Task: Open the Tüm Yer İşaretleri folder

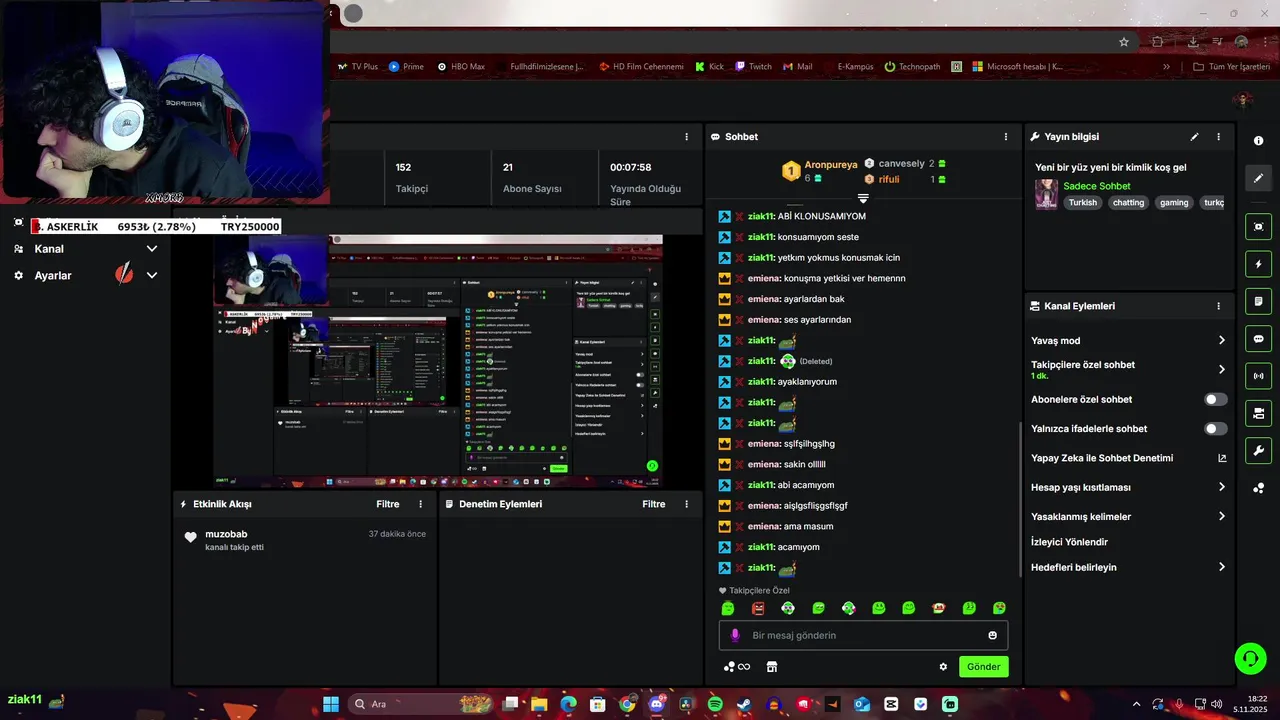Action: tap(1231, 67)
